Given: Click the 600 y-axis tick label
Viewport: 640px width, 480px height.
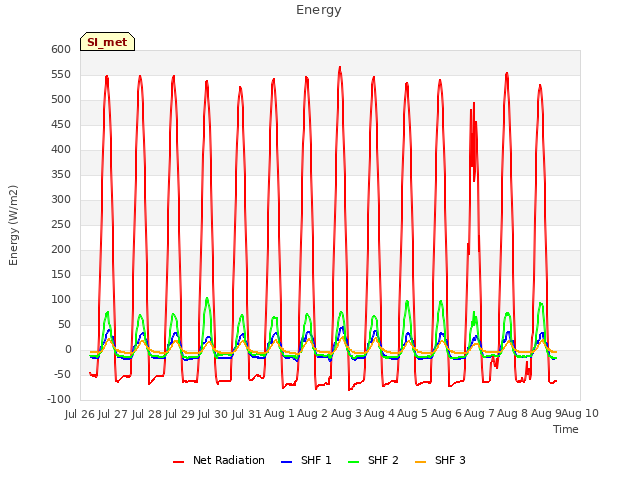Looking at the screenshot, I should click(x=61, y=49).
